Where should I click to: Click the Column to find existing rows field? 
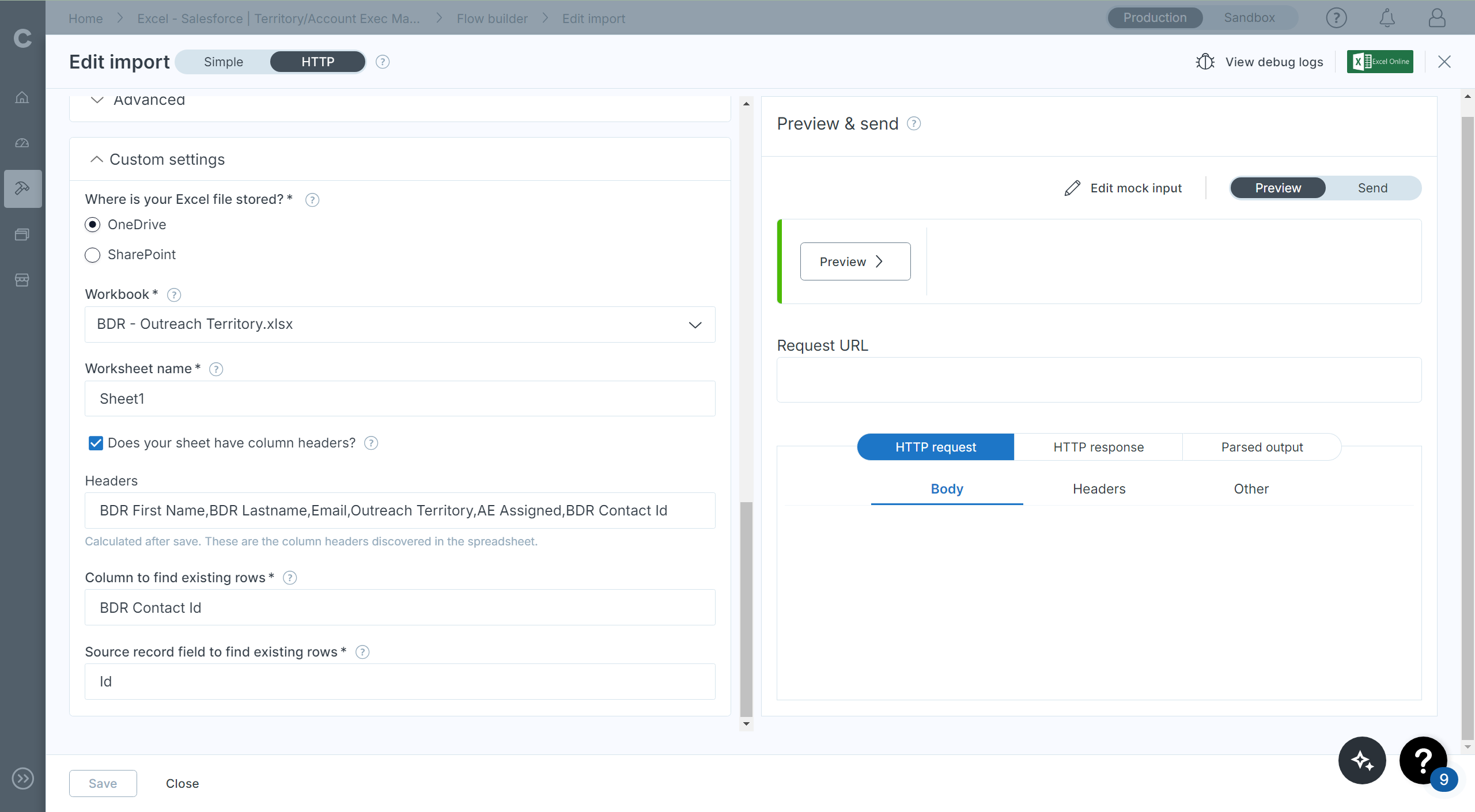[400, 608]
